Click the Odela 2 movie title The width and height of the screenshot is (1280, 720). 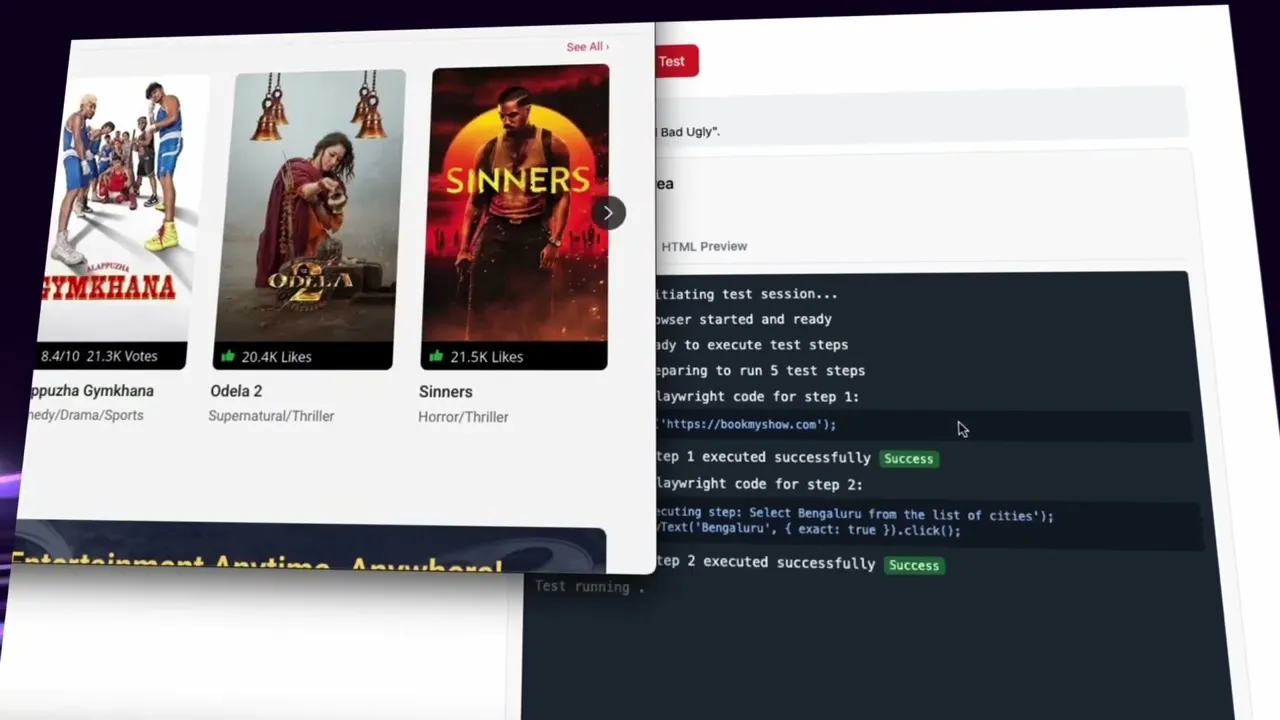[236, 391]
